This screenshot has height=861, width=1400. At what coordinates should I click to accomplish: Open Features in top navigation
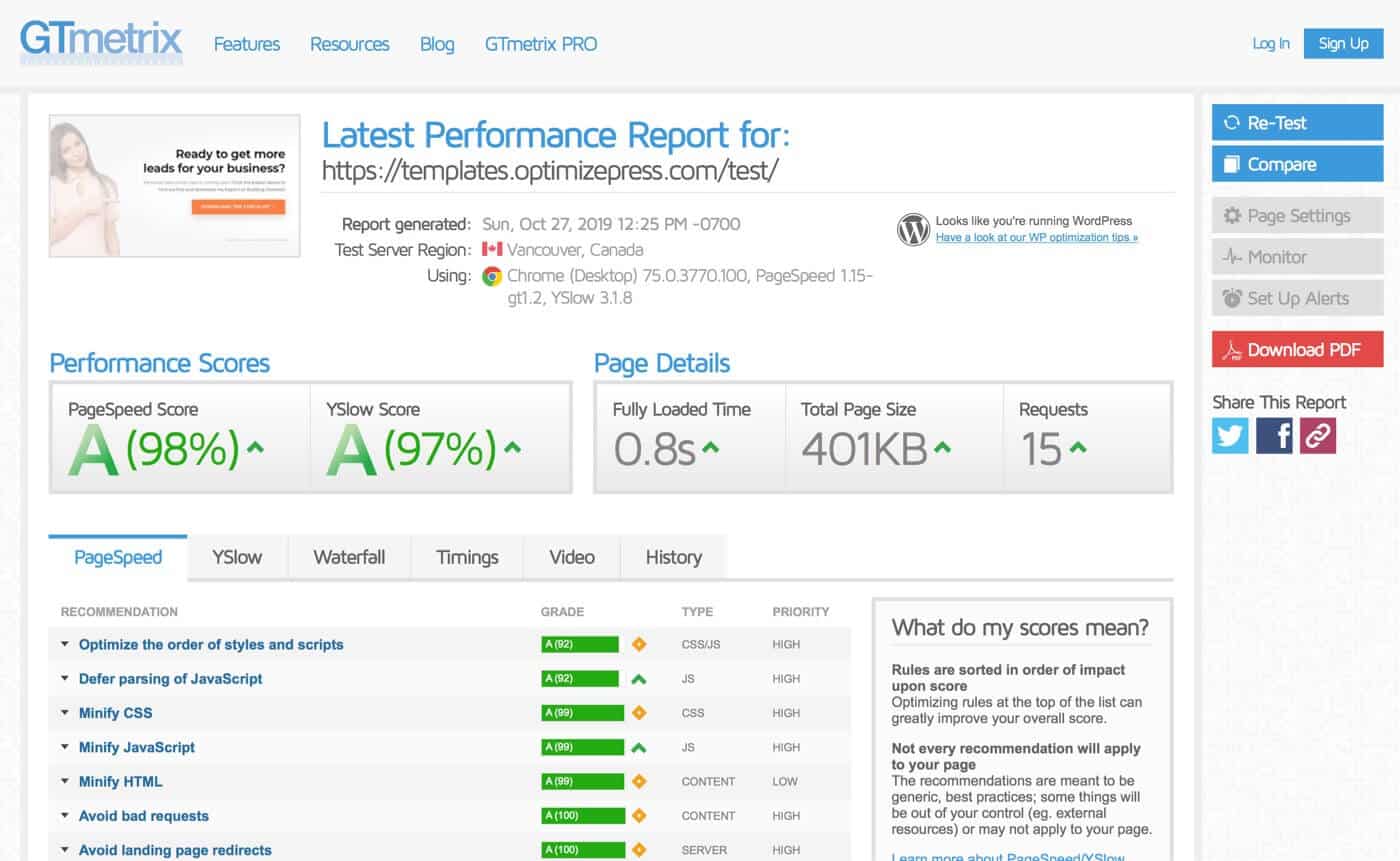click(x=247, y=44)
